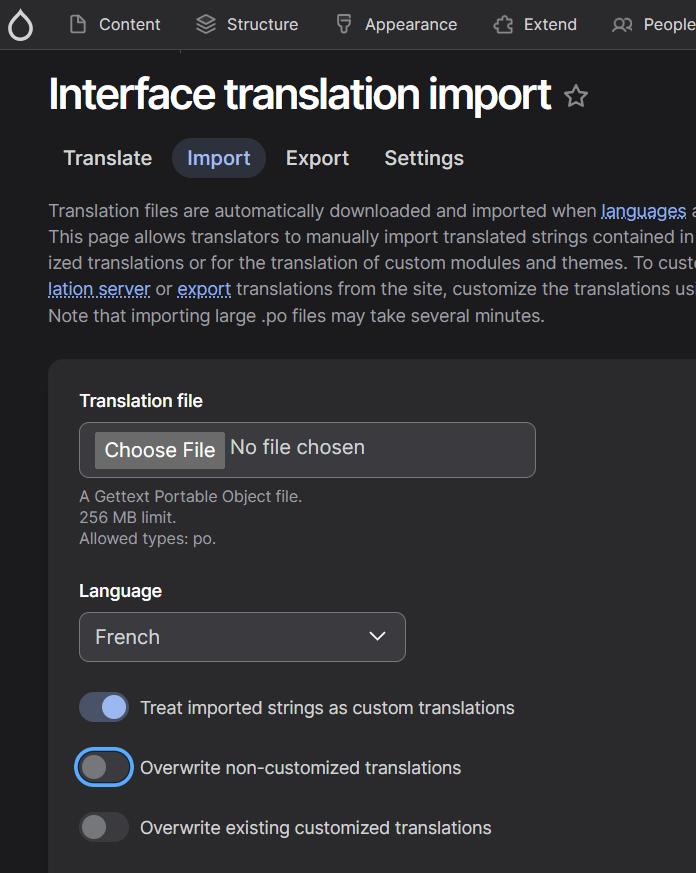Click the Extend puzzle-piece icon
This screenshot has height=873, width=696.
click(x=503, y=23)
